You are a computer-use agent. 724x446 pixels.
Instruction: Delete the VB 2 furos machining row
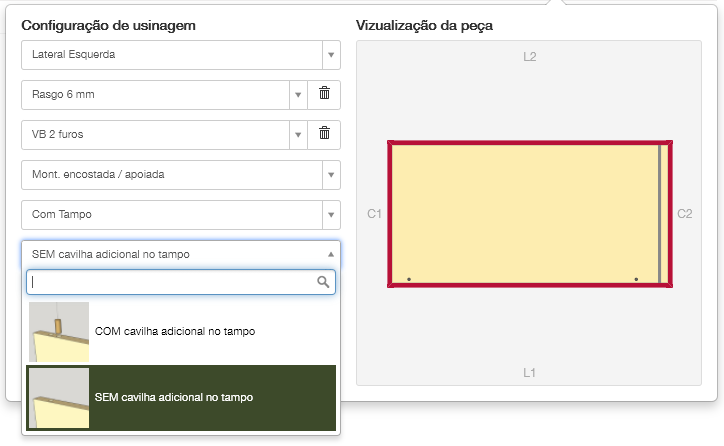[x=324, y=134]
